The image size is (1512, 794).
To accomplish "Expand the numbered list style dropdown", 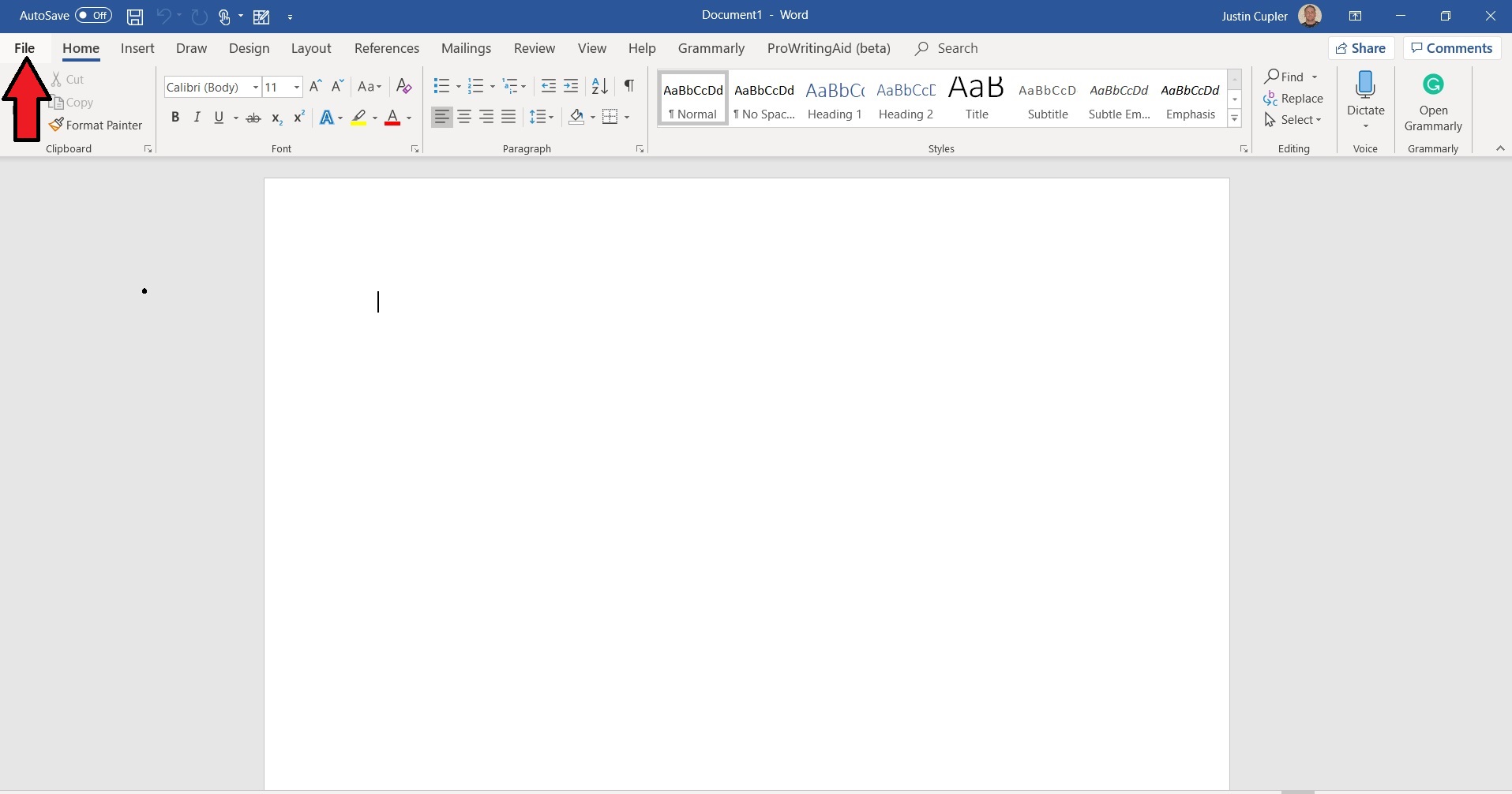I will (493, 86).
